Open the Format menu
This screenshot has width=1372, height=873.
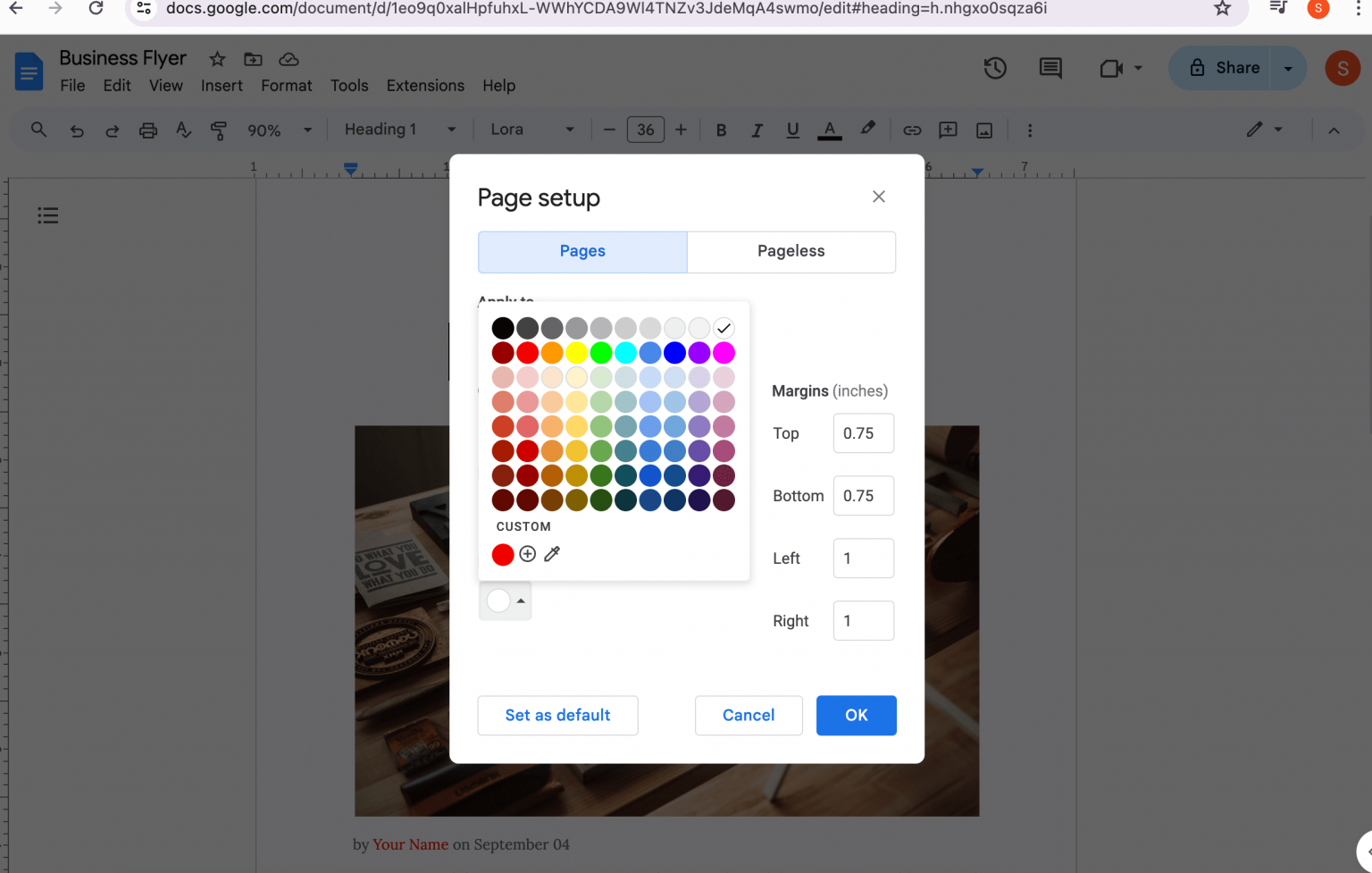coord(286,86)
